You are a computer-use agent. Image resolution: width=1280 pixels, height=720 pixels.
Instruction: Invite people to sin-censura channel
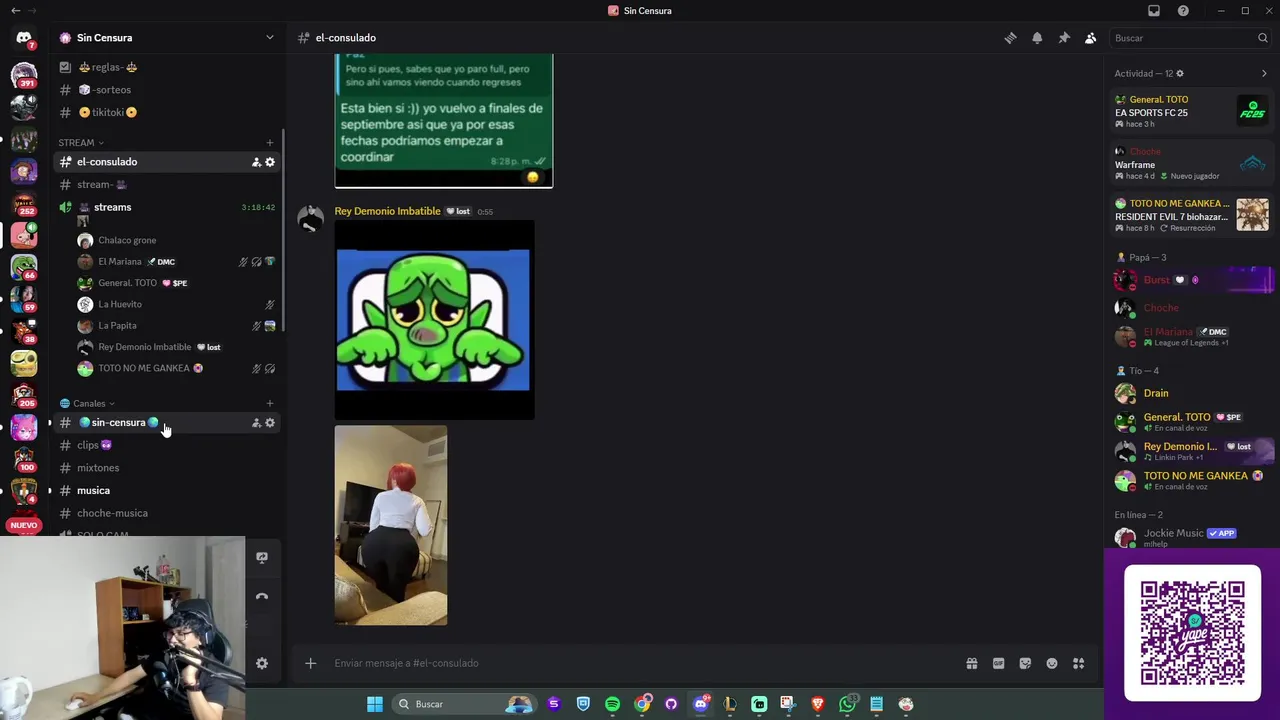pyautogui.click(x=256, y=423)
